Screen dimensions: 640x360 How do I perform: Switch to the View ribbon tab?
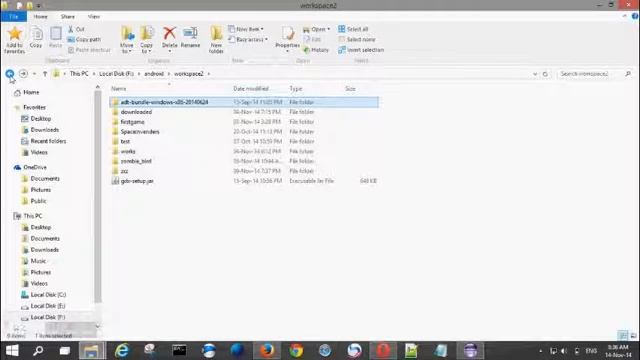tap(94, 17)
